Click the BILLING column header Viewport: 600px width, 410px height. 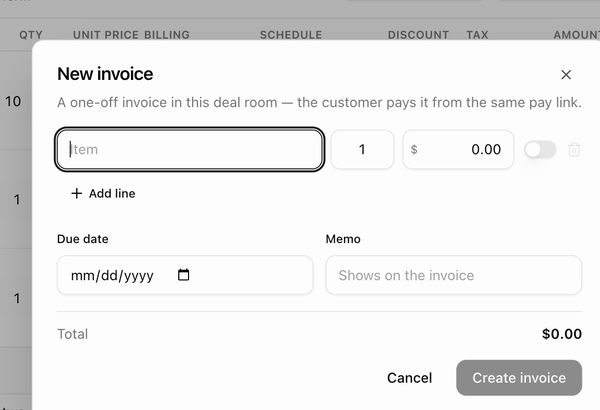(167, 35)
